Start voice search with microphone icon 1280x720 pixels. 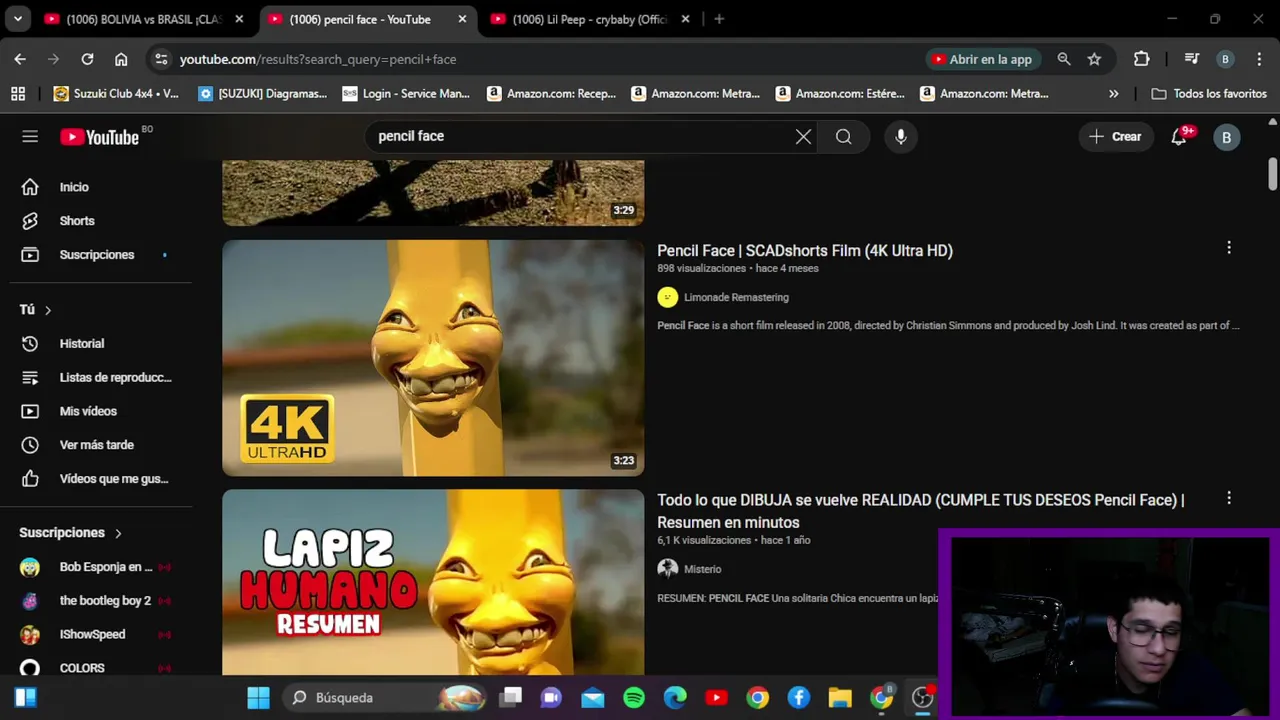tap(901, 137)
